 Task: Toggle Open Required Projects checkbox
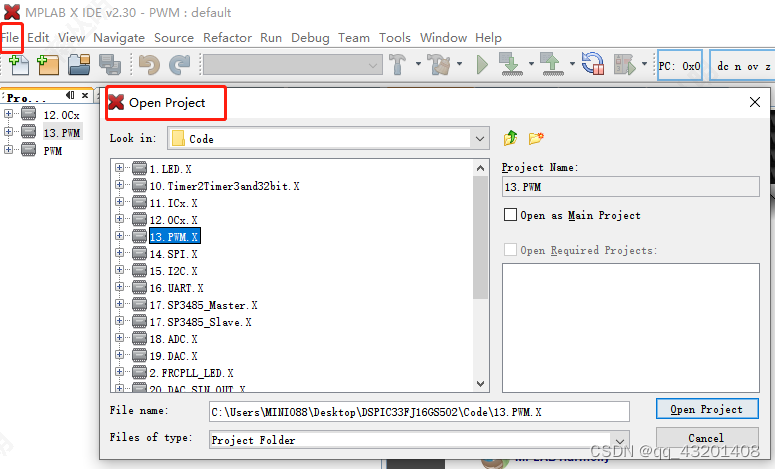point(510,250)
